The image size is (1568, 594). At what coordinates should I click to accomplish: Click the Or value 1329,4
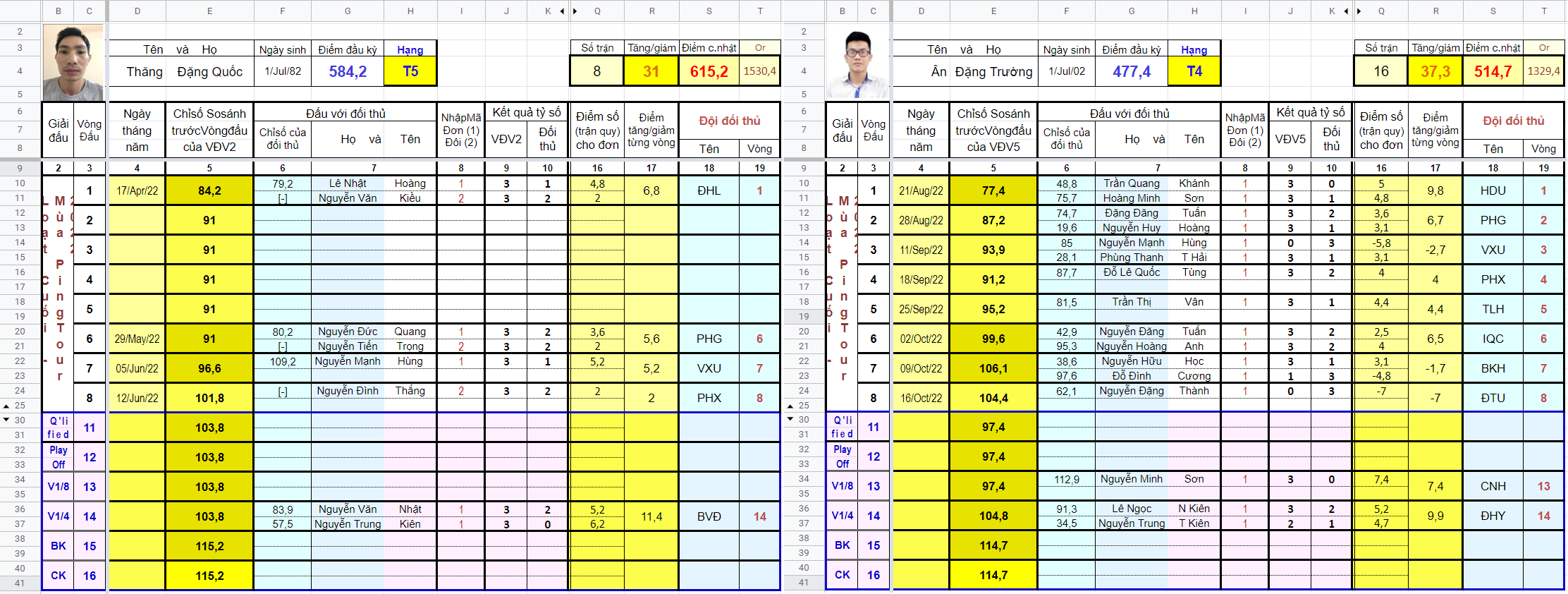click(1544, 72)
